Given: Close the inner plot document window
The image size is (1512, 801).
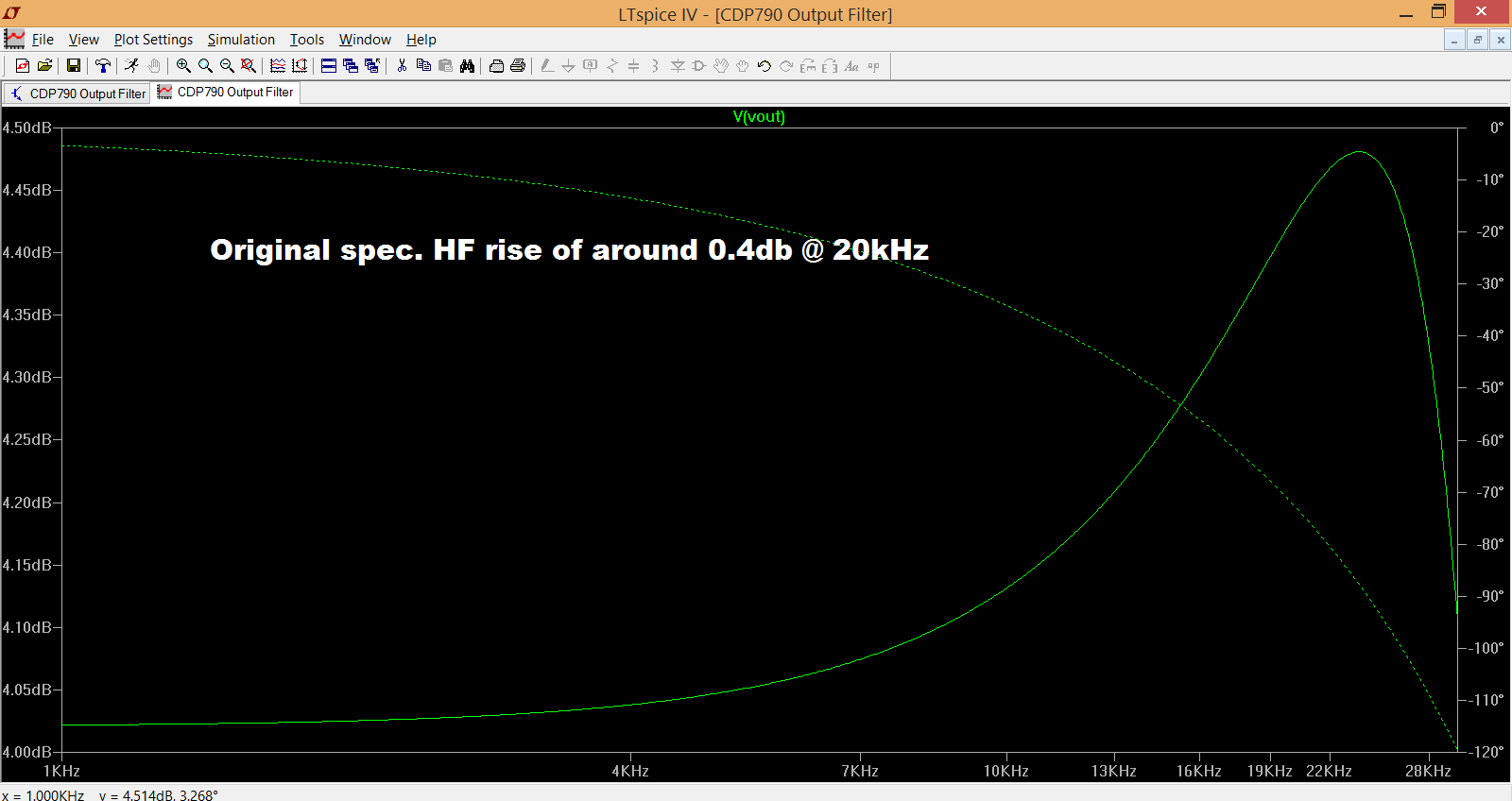Looking at the screenshot, I should pyautogui.click(x=1501, y=40).
